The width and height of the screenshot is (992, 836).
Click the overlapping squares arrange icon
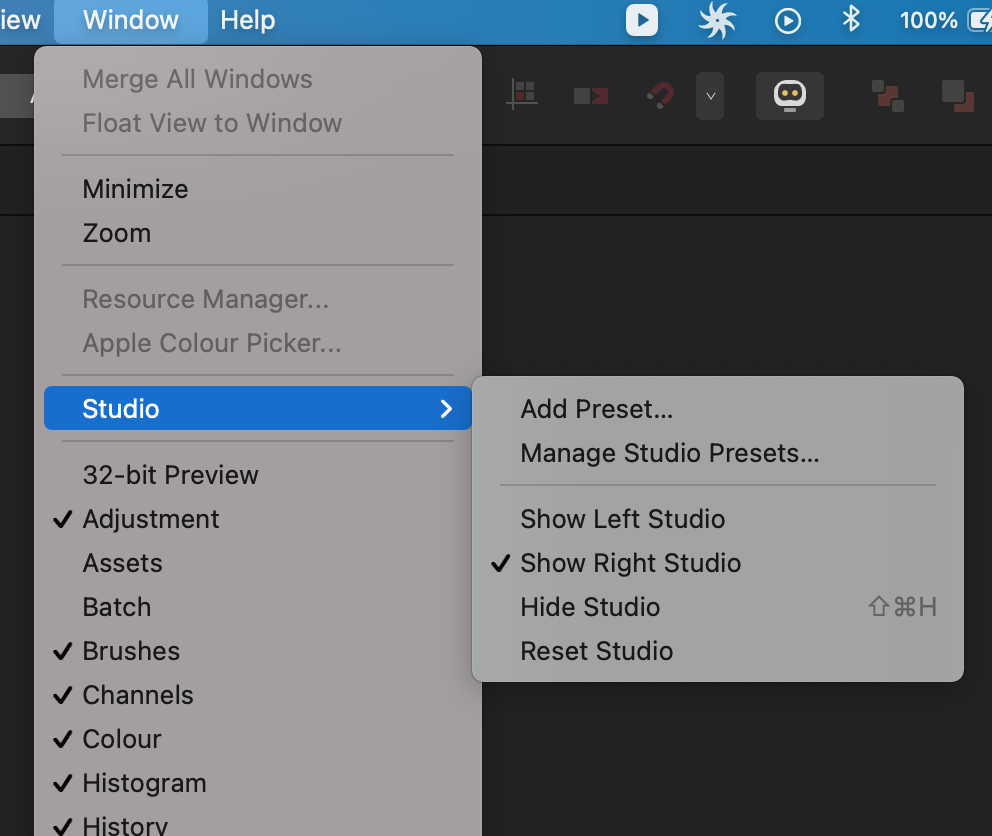[x=888, y=96]
